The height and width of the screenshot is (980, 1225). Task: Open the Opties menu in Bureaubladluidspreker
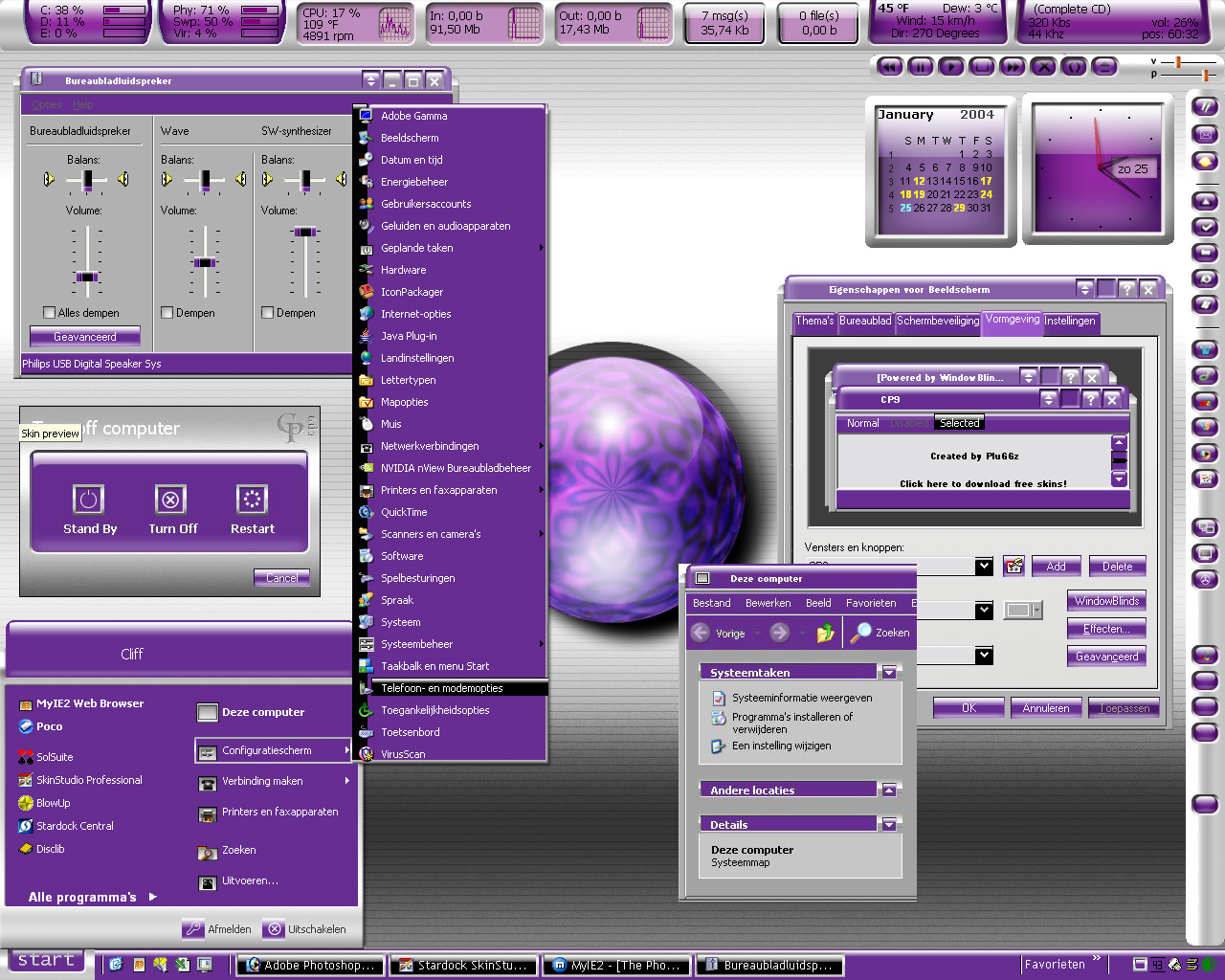[x=46, y=105]
